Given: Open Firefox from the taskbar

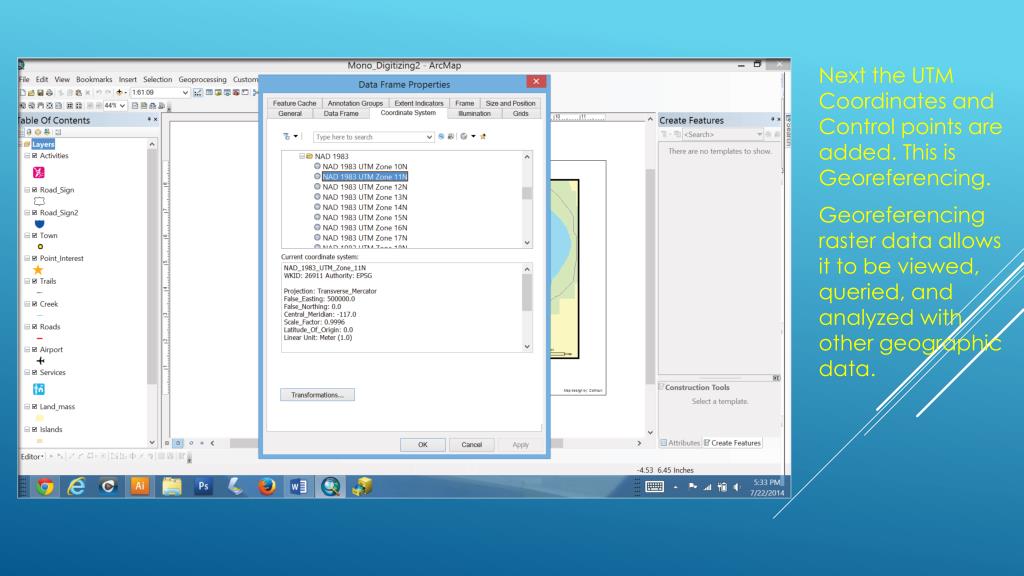Looking at the screenshot, I should pos(266,487).
